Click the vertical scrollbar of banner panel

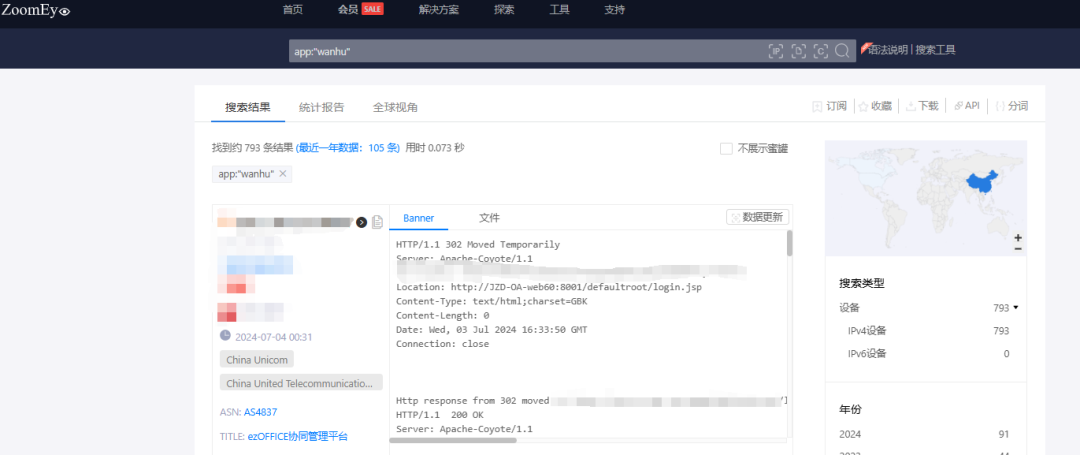point(789,244)
